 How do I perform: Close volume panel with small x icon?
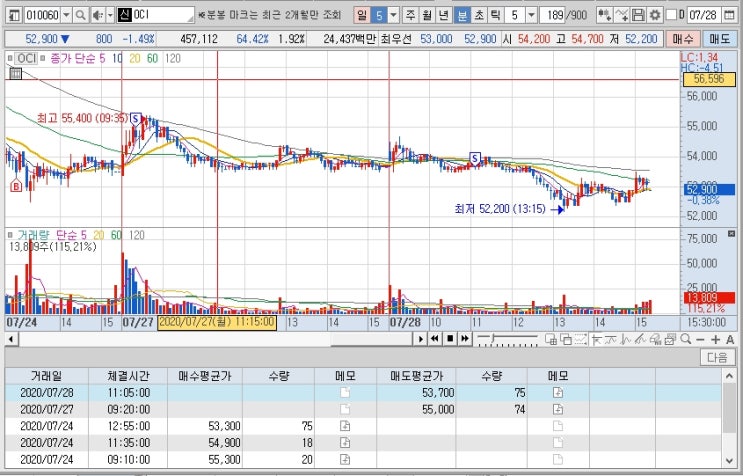(731, 234)
